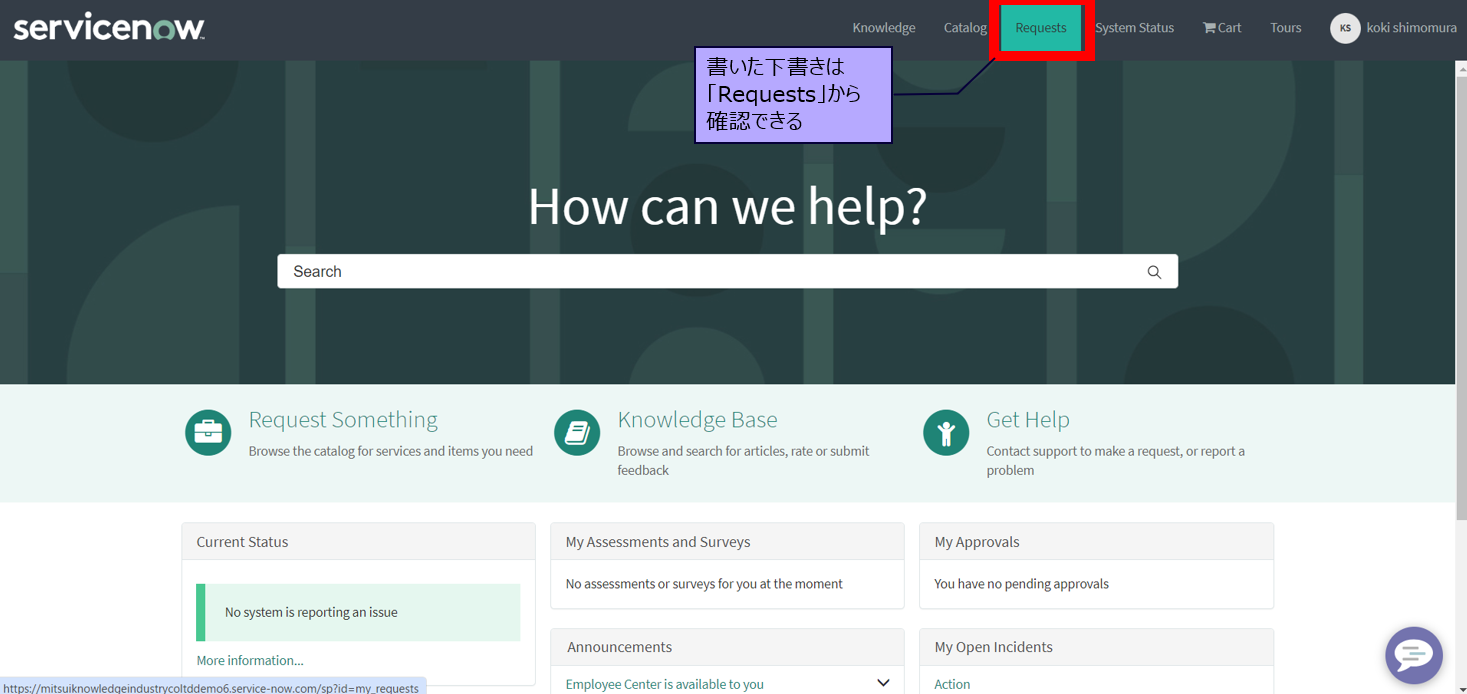Click the Announcements panel header
Image resolution: width=1467 pixels, height=694 pixels.
tap(727, 647)
